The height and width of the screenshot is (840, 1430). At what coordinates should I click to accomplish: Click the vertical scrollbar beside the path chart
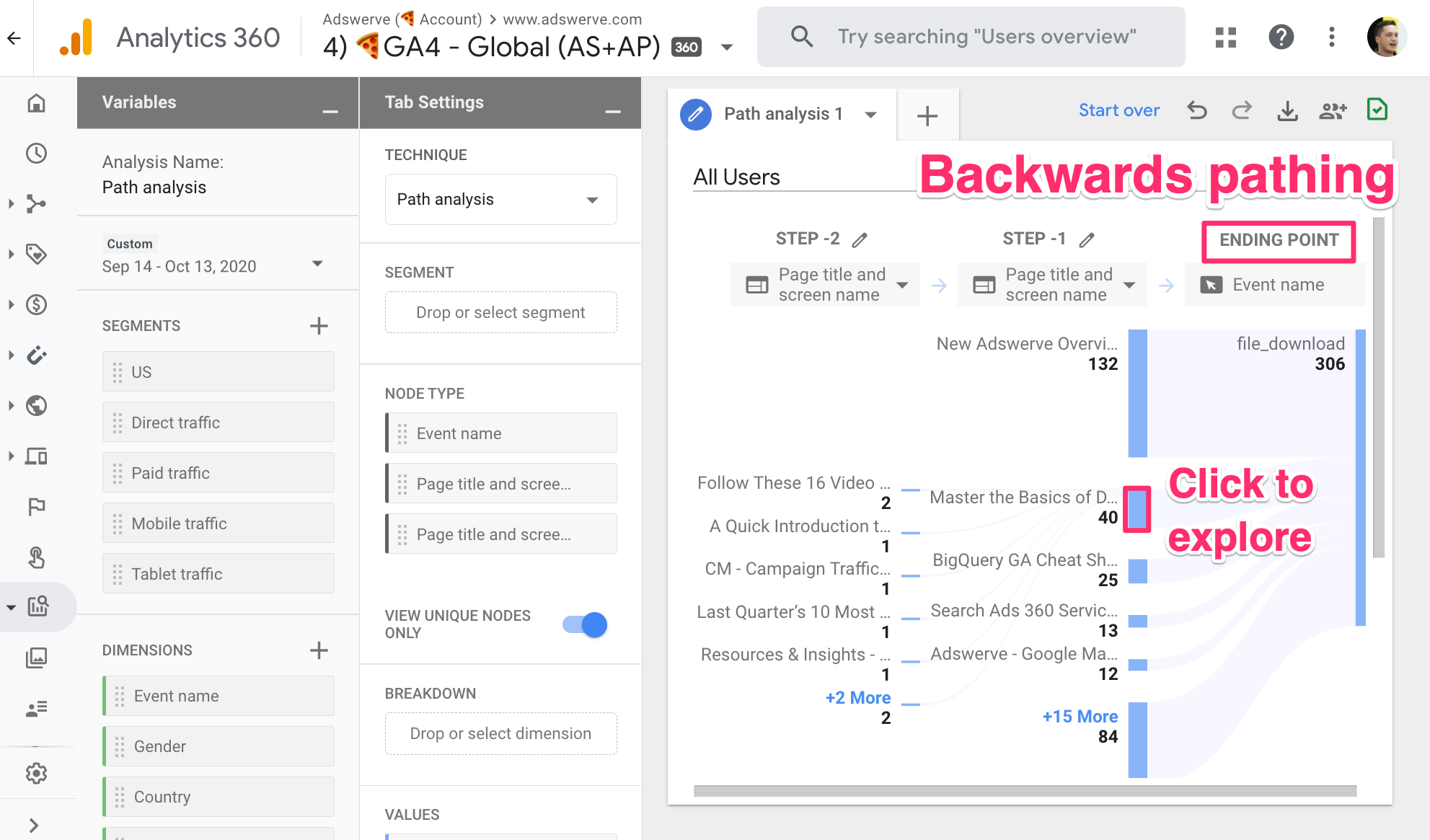[1378, 387]
